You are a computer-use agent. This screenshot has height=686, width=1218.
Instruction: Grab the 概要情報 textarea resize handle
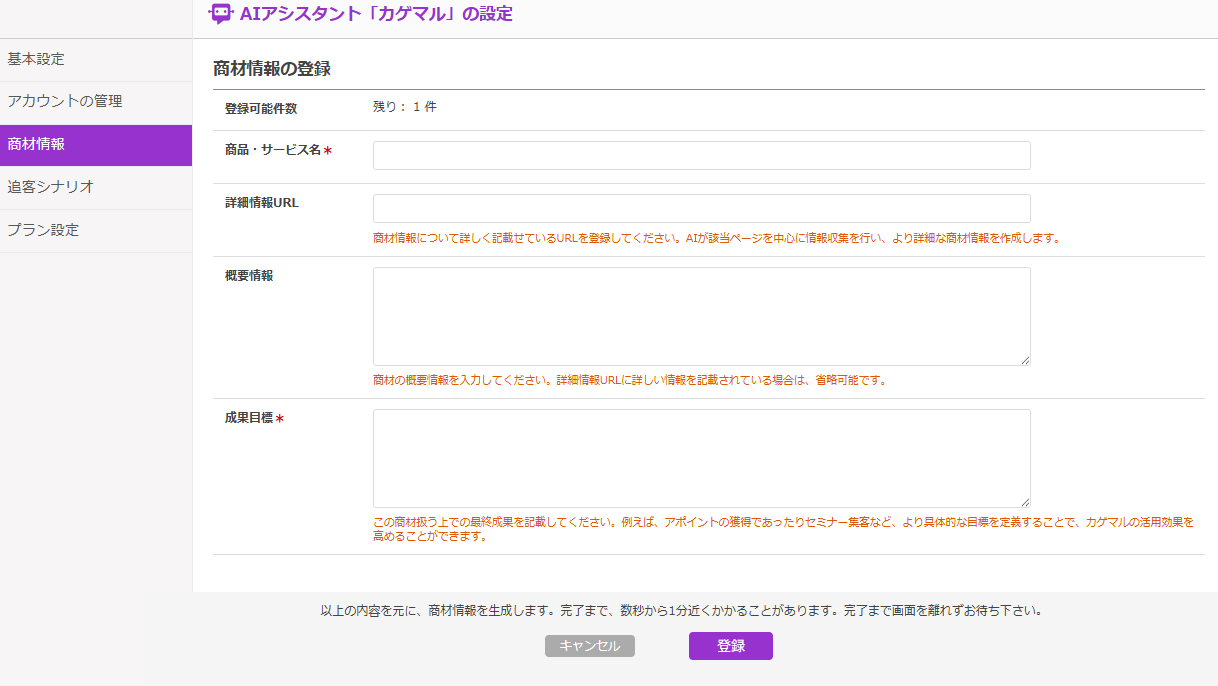(1025, 360)
